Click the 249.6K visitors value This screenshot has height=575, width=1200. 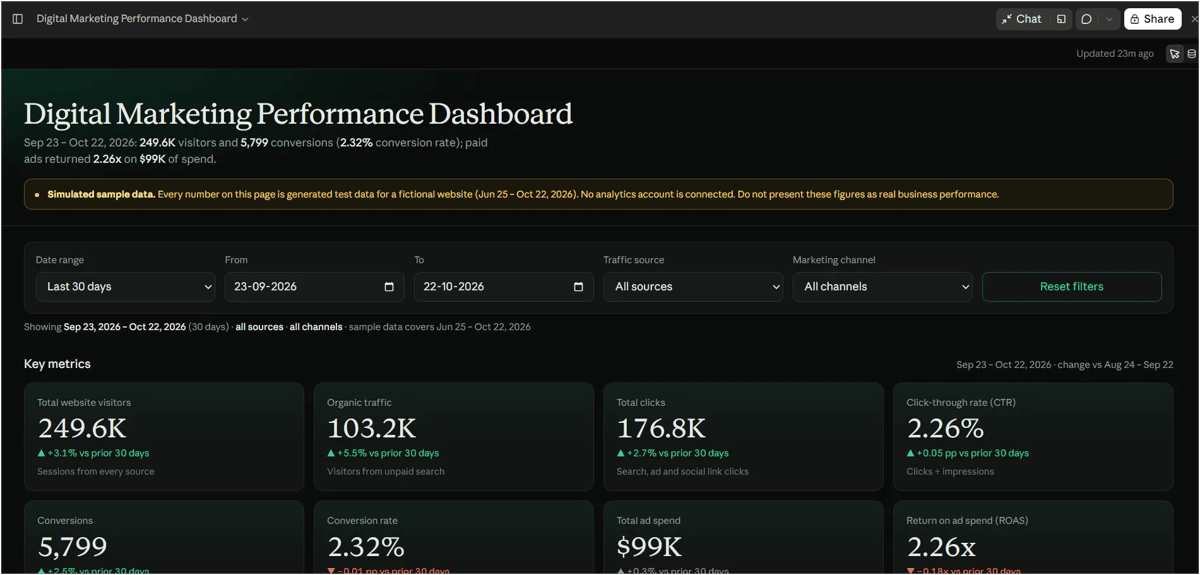pyautogui.click(x=82, y=429)
